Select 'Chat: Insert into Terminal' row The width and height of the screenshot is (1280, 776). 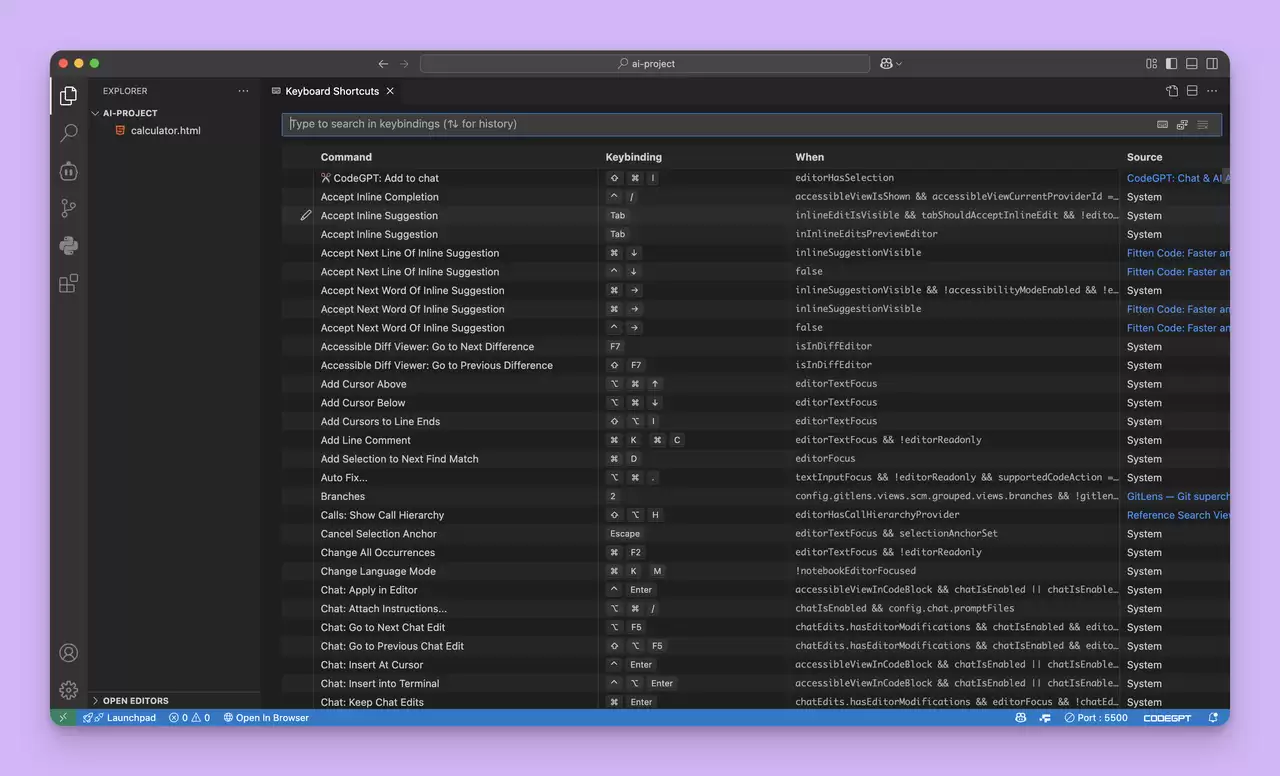pos(755,683)
